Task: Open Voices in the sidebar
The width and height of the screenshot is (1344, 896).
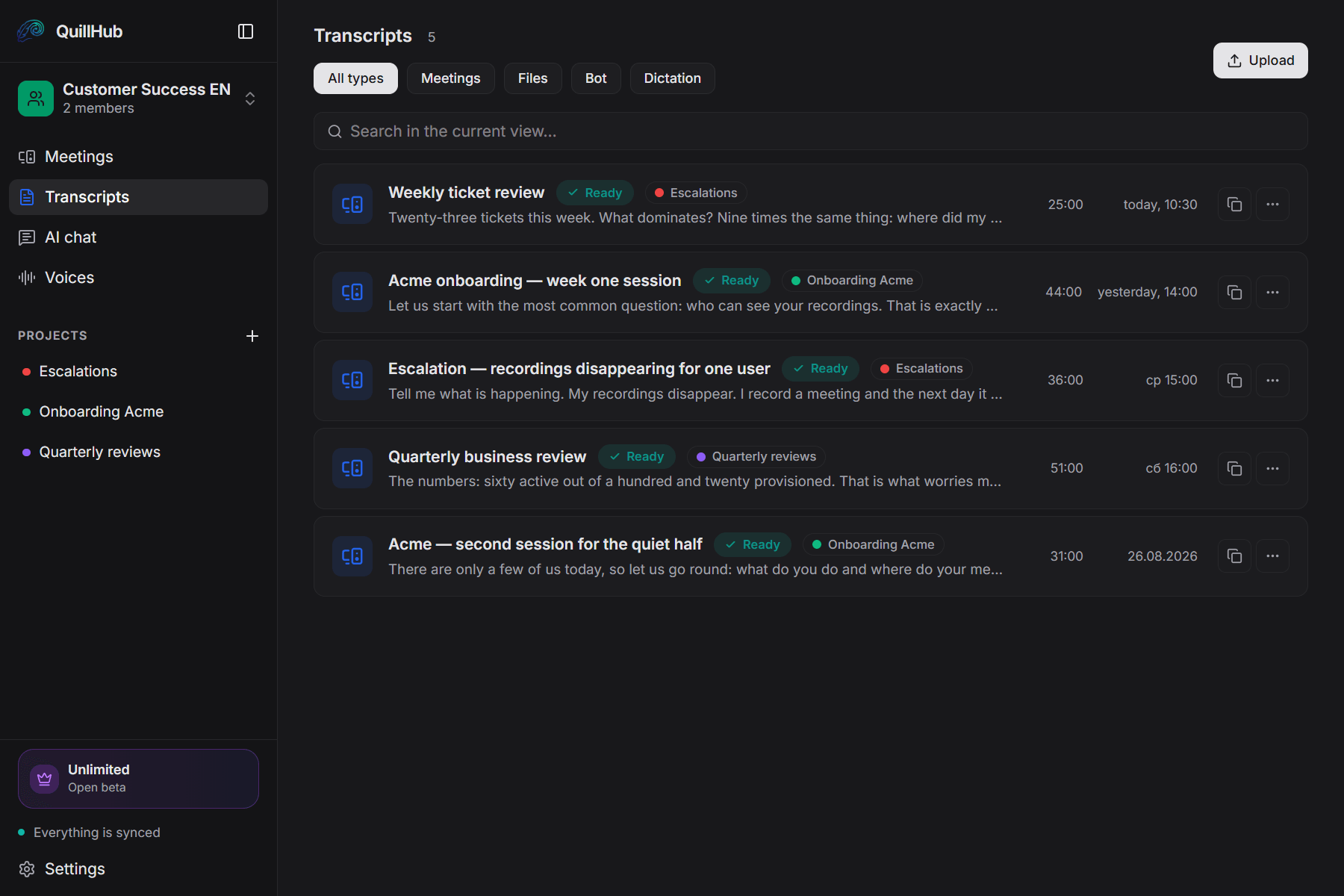Action: point(138,278)
